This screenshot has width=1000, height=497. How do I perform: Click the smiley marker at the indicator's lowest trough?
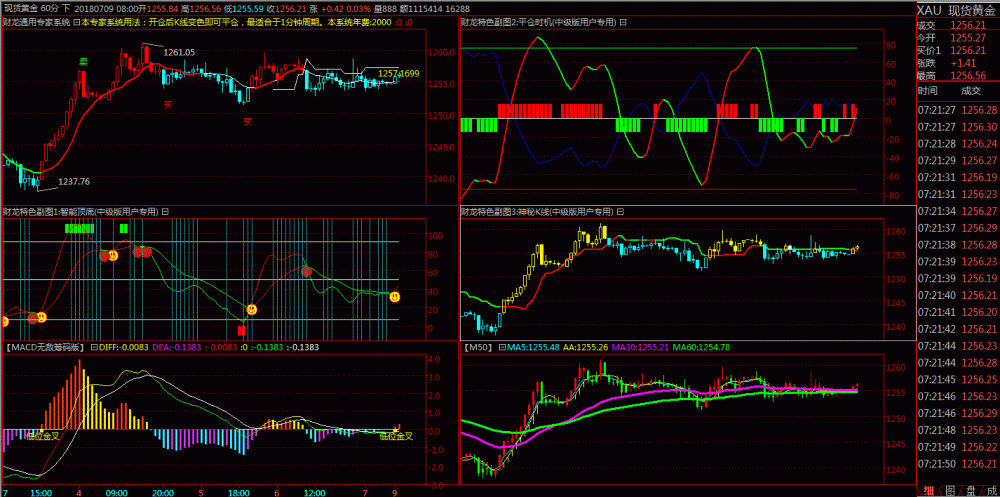[x=252, y=309]
